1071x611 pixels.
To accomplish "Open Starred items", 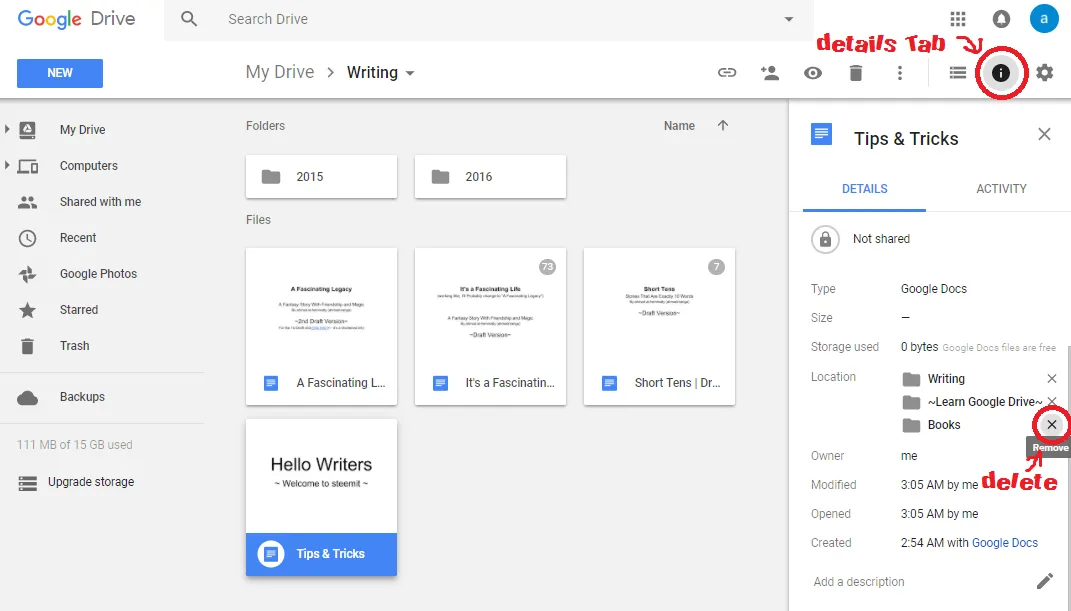I will [79, 310].
